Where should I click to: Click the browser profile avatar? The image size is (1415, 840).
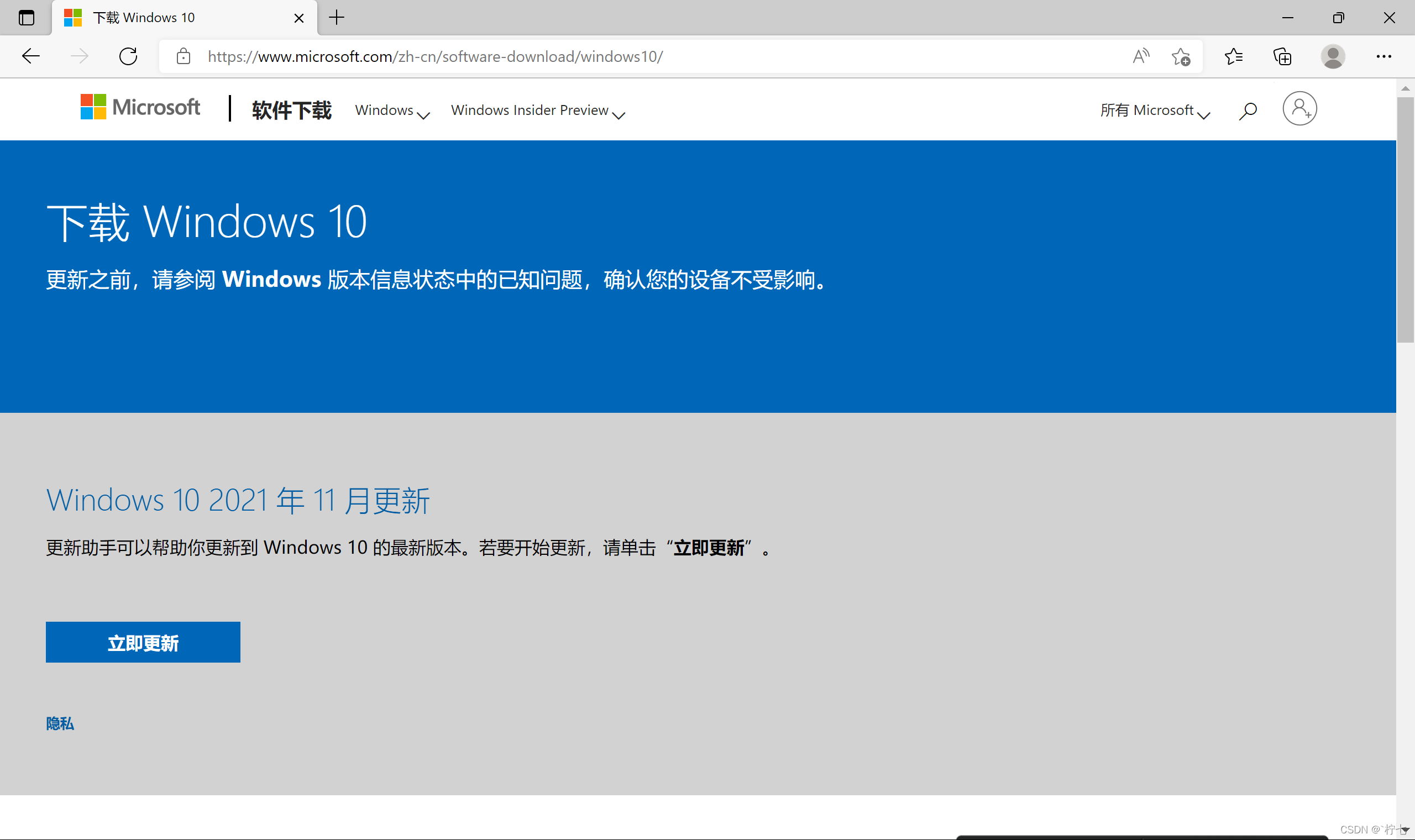pos(1332,56)
